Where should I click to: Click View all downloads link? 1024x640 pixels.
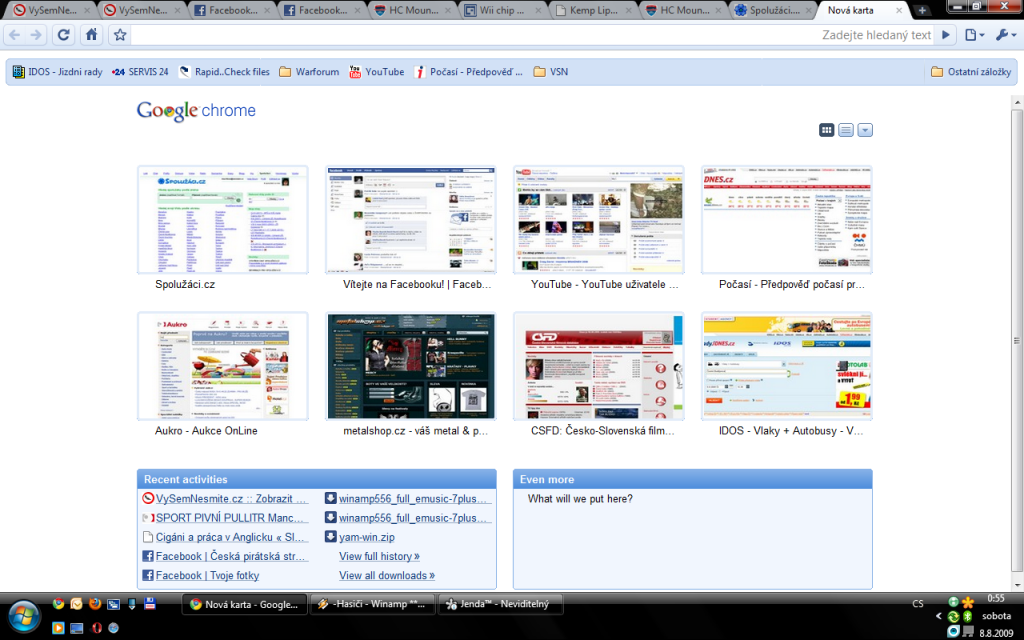pos(387,575)
